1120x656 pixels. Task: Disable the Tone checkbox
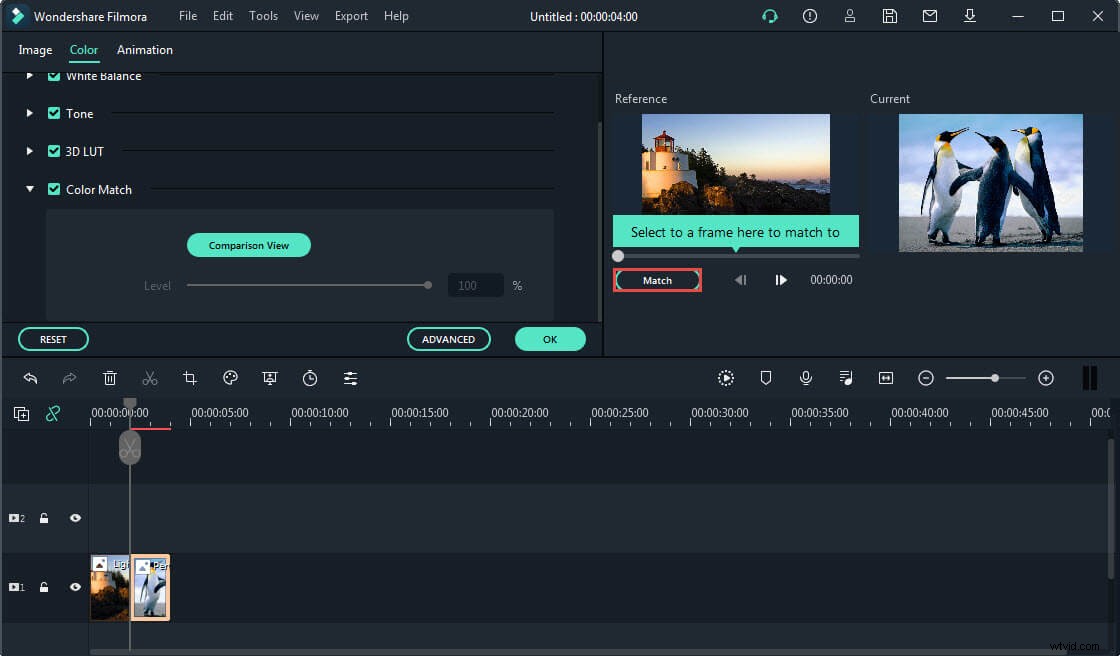(x=53, y=113)
